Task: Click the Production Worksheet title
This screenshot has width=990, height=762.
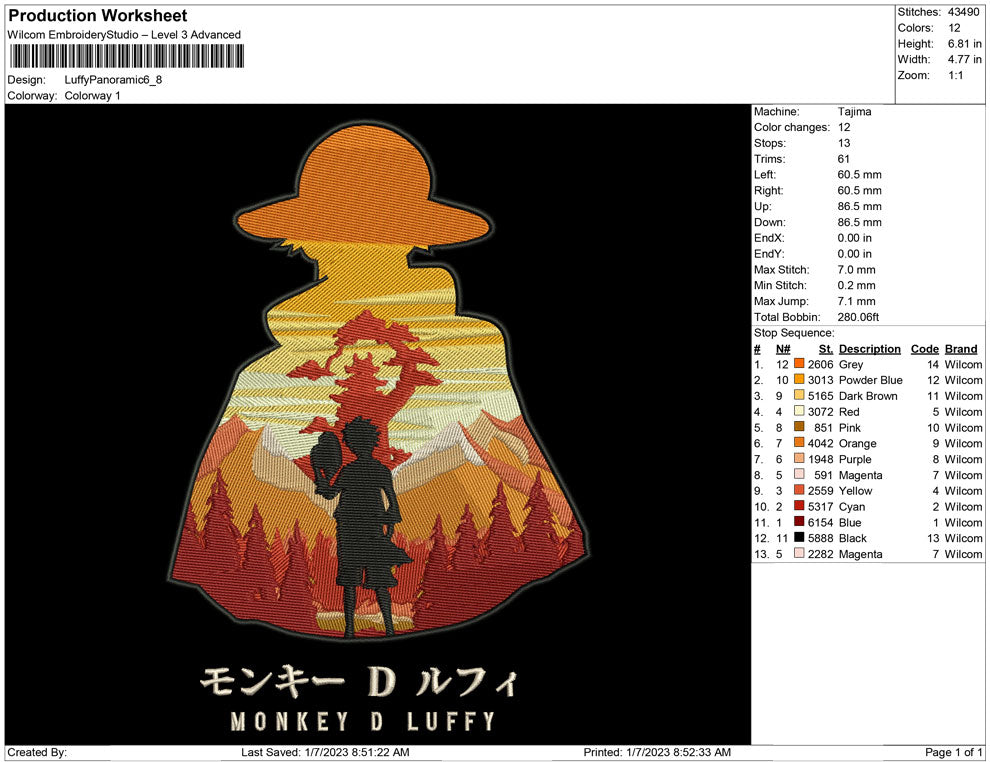Action: point(97,16)
